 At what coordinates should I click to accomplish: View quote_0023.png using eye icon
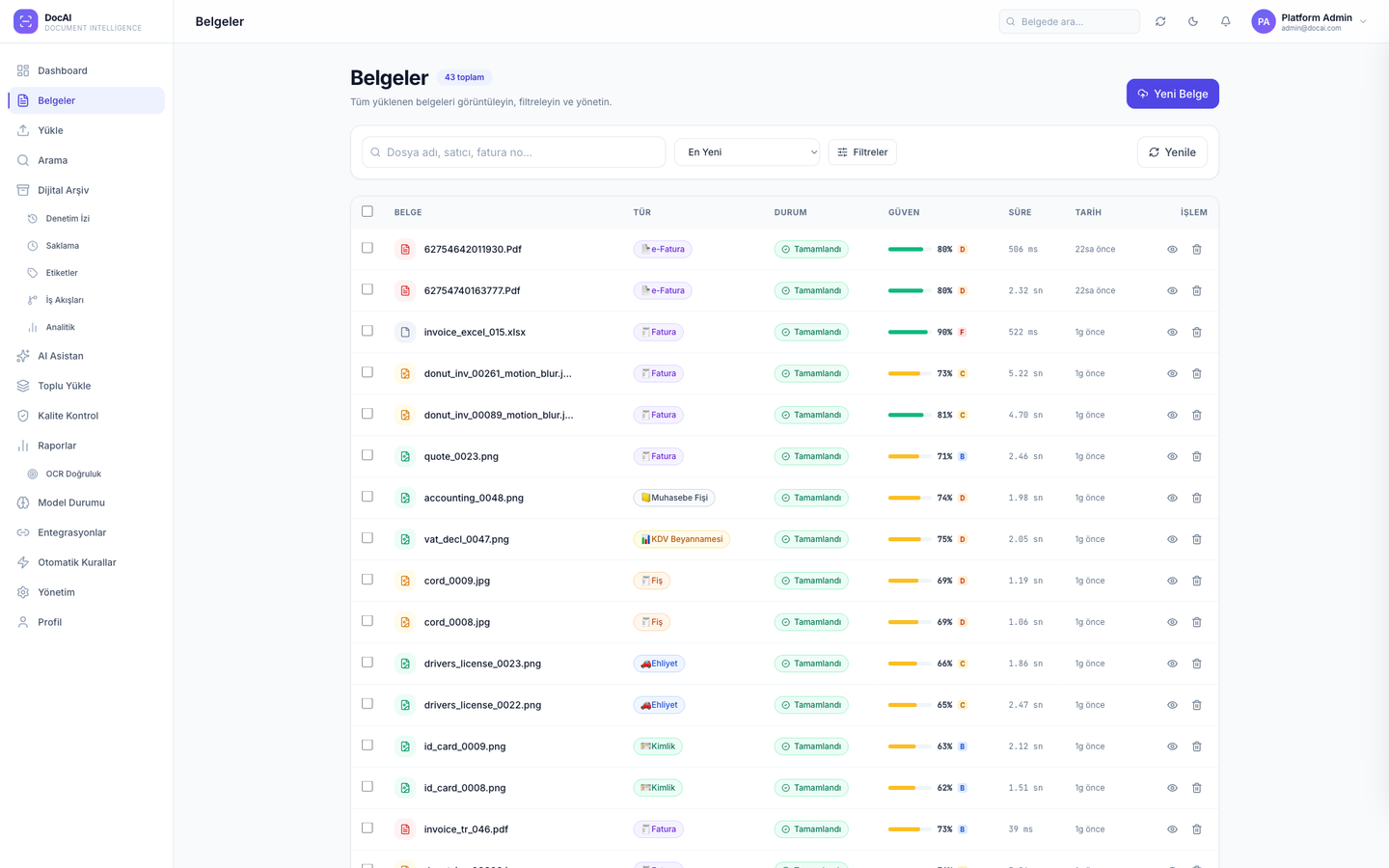click(1172, 456)
